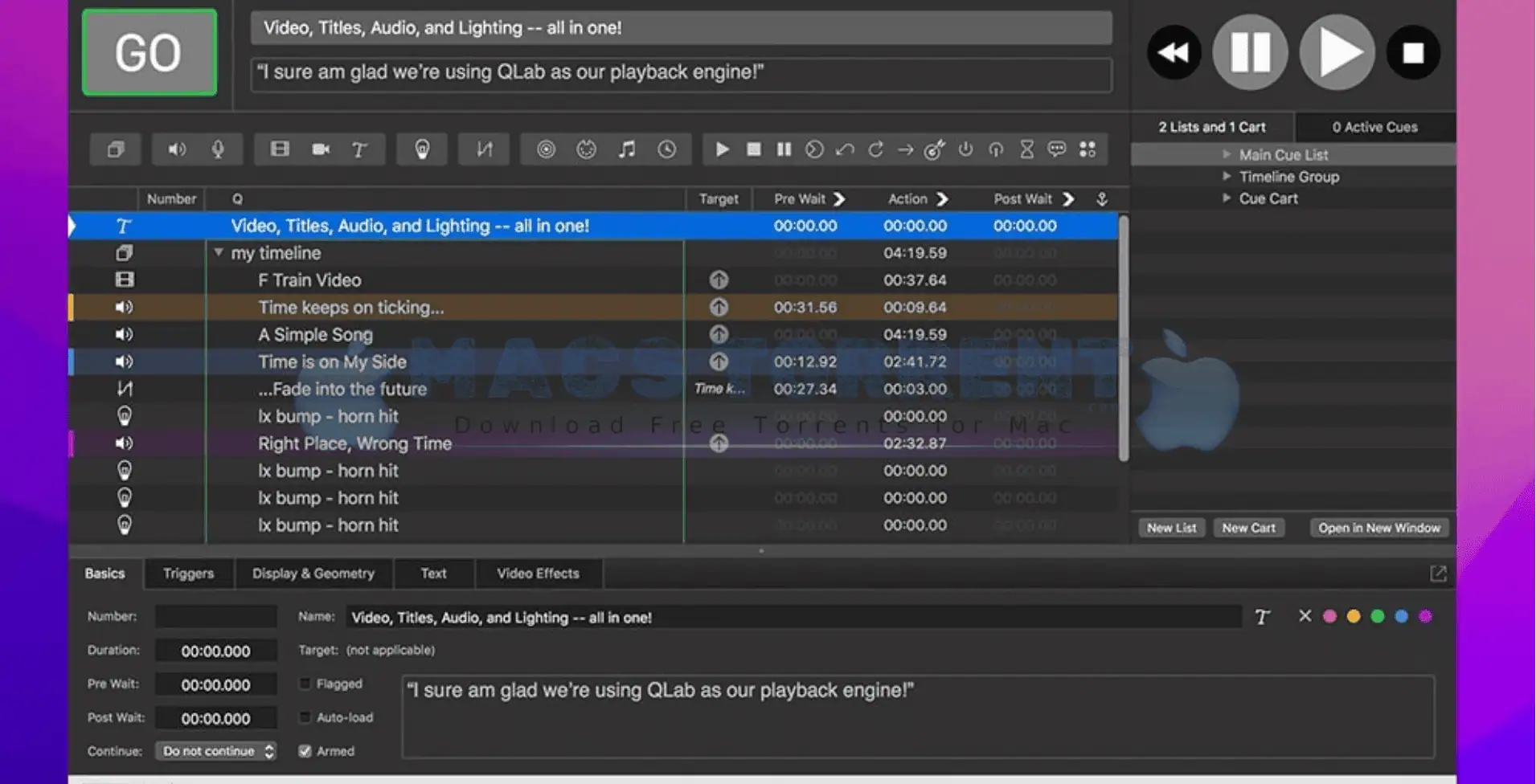Click the Action column chevron
This screenshot has height=784, width=1536.
click(x=942, y=198)
